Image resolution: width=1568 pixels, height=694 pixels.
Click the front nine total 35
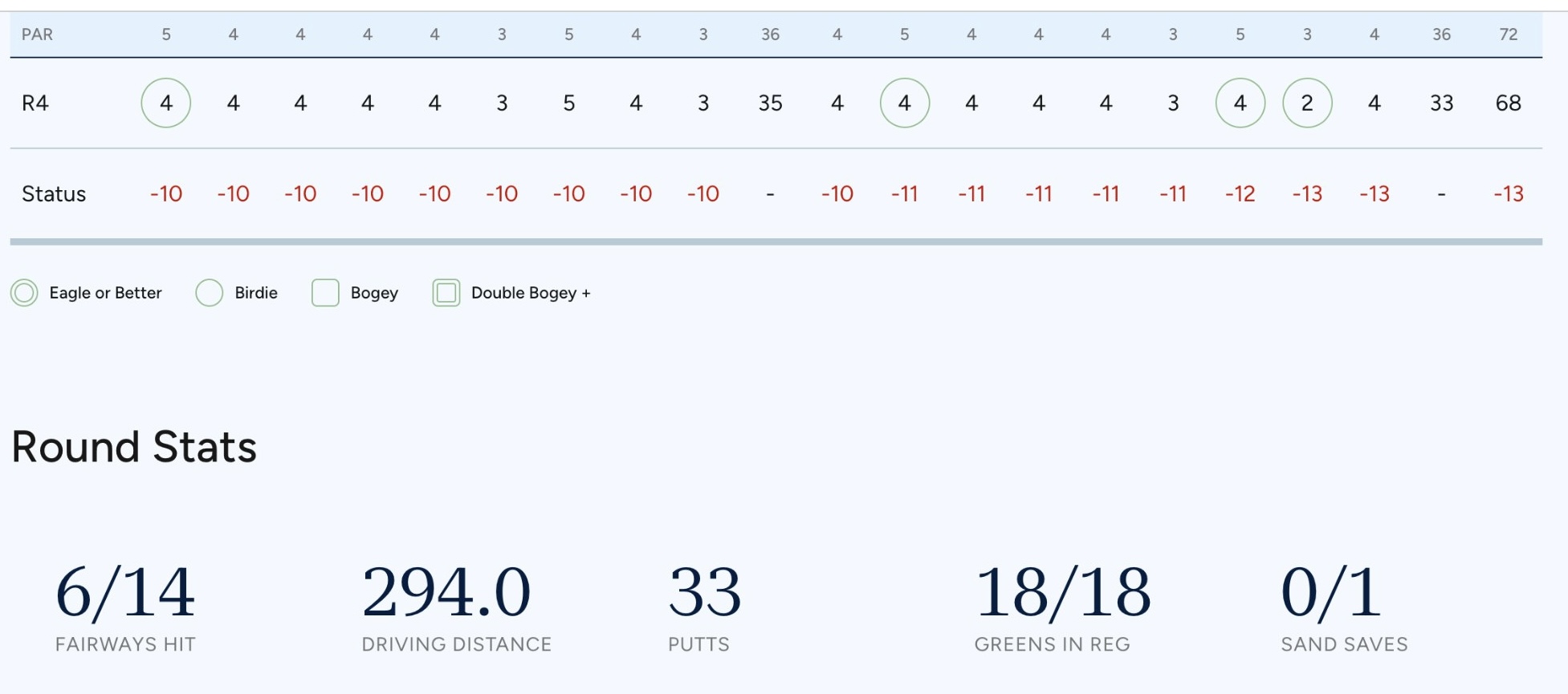click(770, 103)
